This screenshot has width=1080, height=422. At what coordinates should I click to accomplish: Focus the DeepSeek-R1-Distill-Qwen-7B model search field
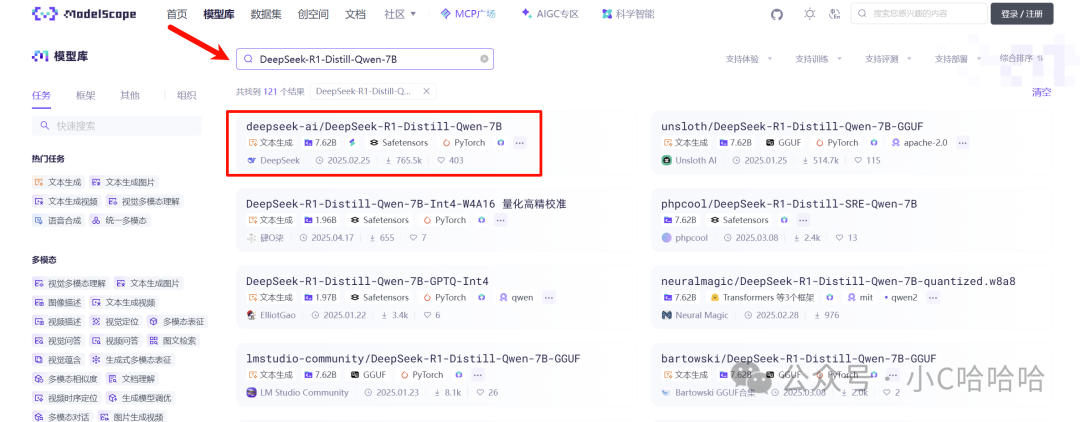[365, 59]
